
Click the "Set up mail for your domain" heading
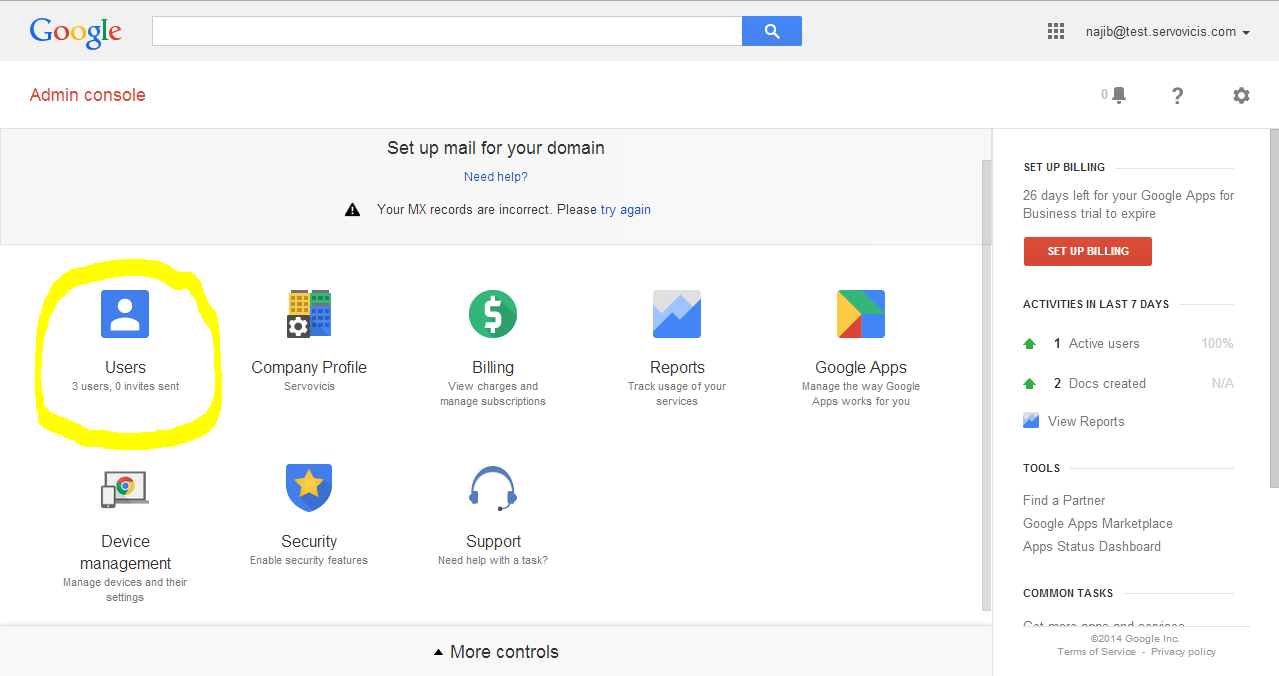[x=496, y=148]
